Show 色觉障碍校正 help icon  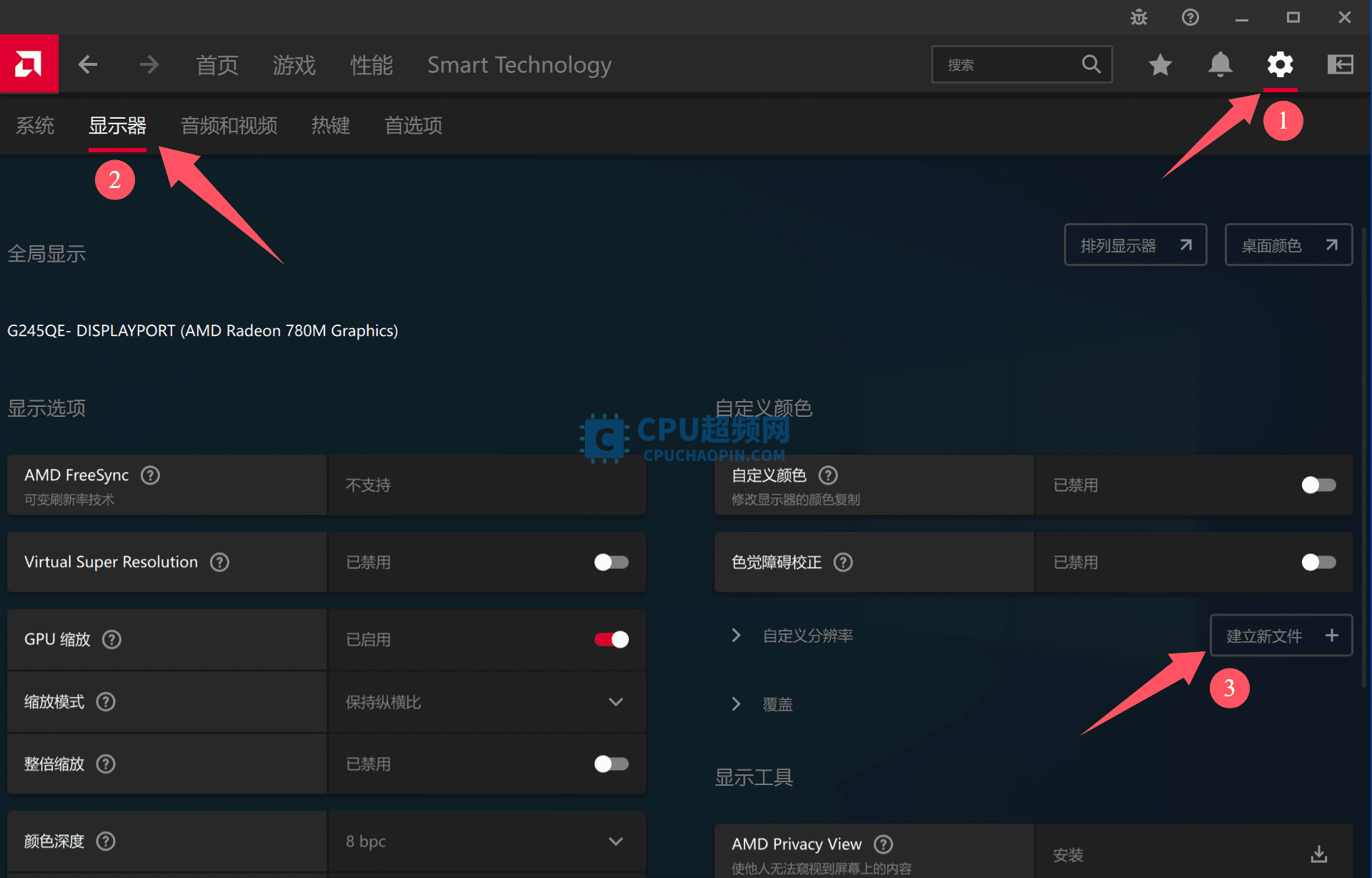[x=843, y=563]
